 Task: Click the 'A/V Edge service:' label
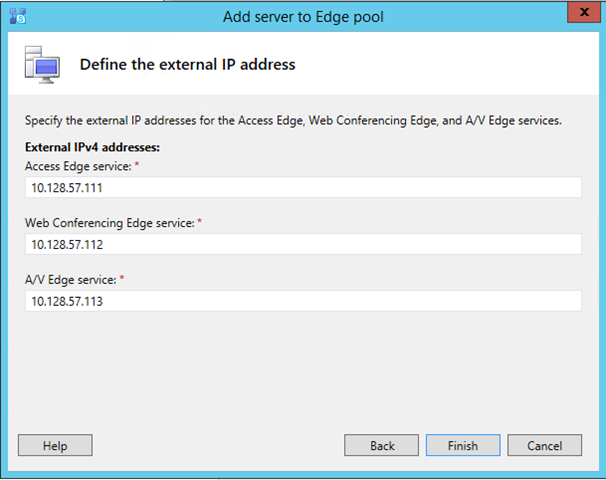click(71, 280)
